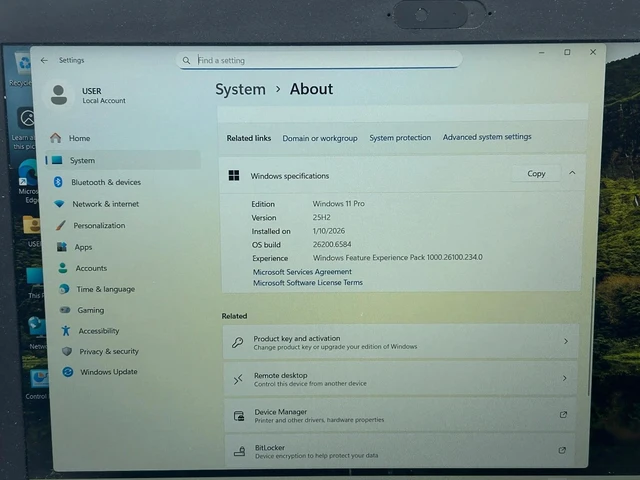Minimize the Settings window
Image resolution: width=640 pixels, height=480 pixels.
point(542,53)
